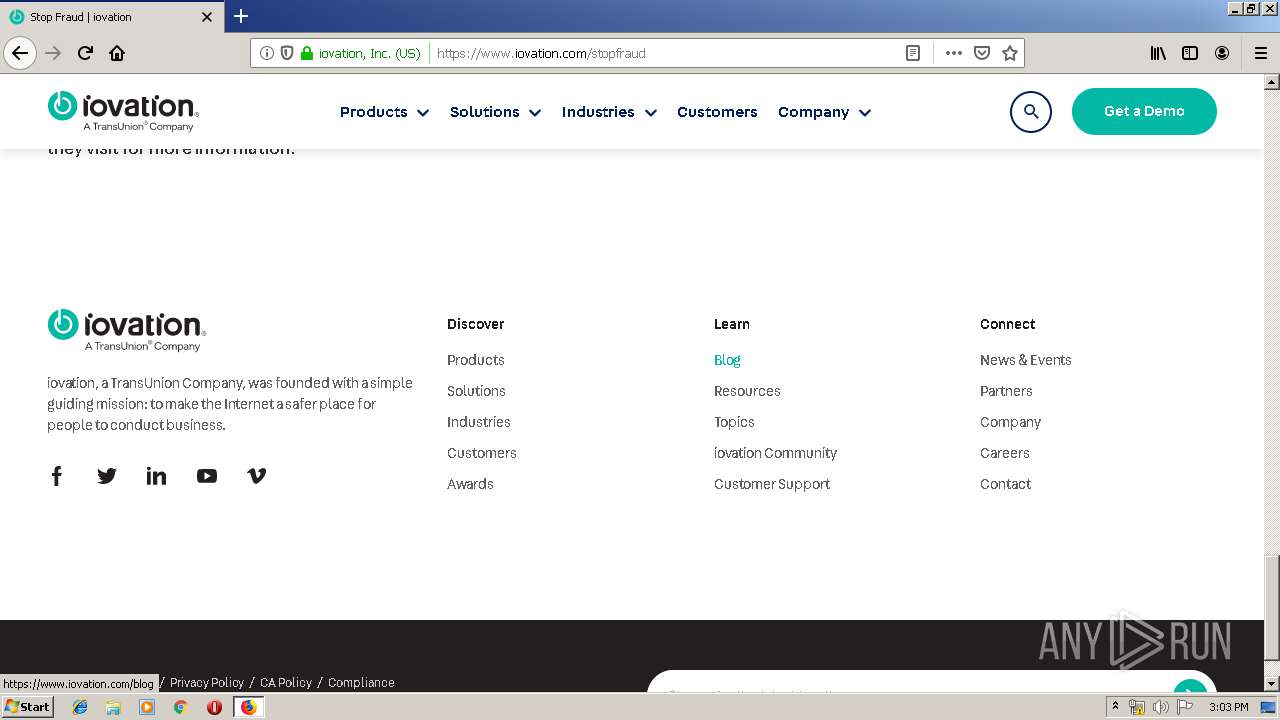Open the Blog link under Learn
The image size is (1280, 720).
coord(727,360)
